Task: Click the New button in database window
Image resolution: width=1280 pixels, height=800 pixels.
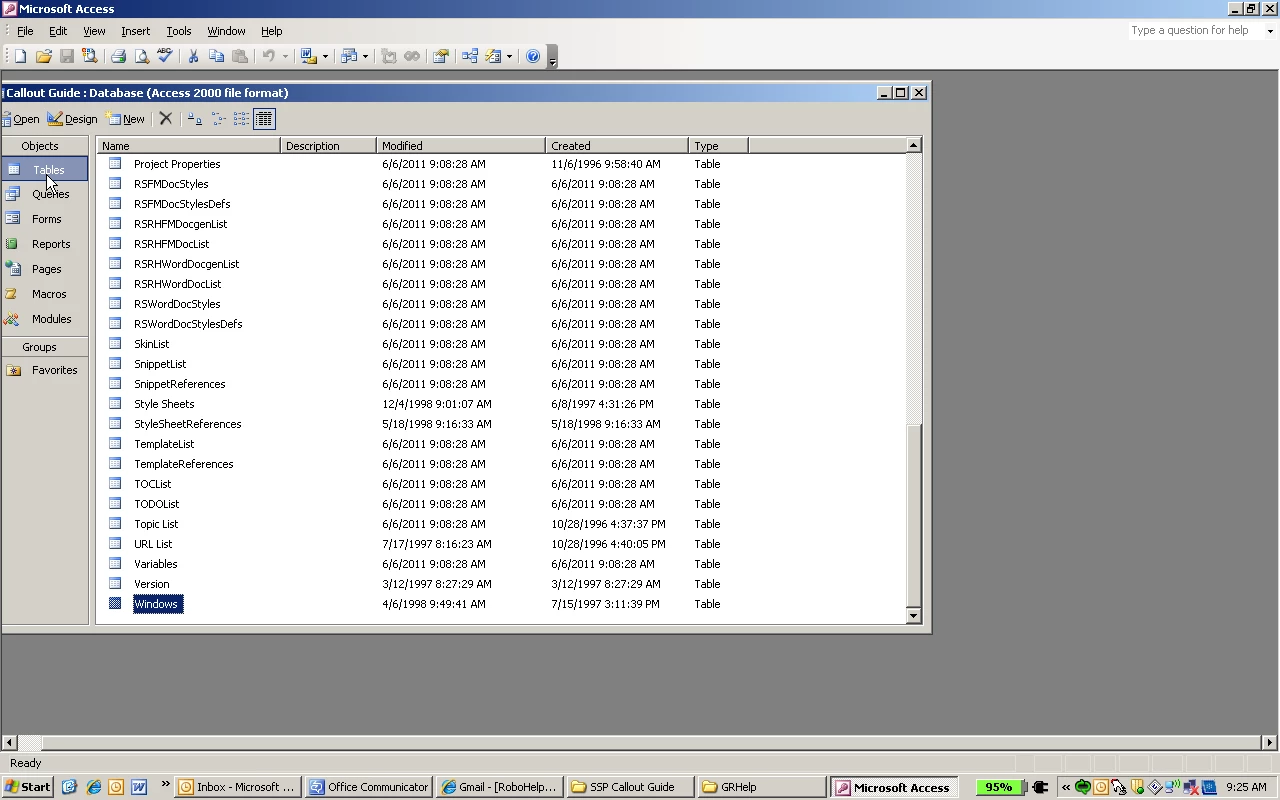Action: (x=126, y=119)
